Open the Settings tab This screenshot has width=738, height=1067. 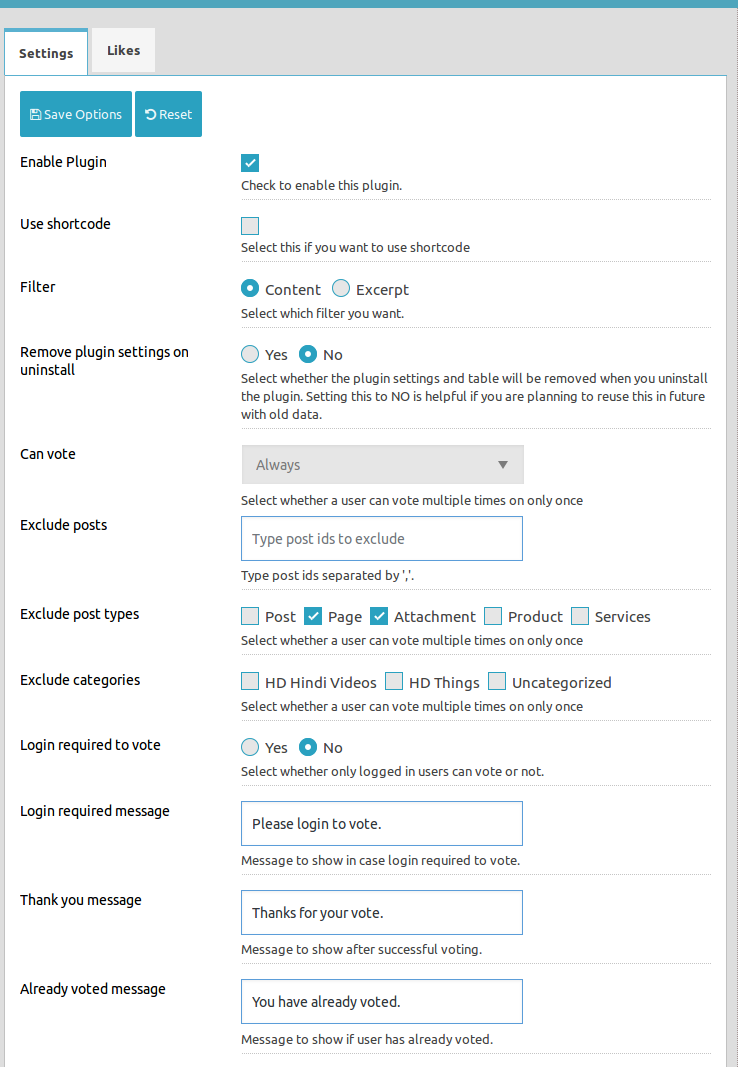[x=46, y=53]
